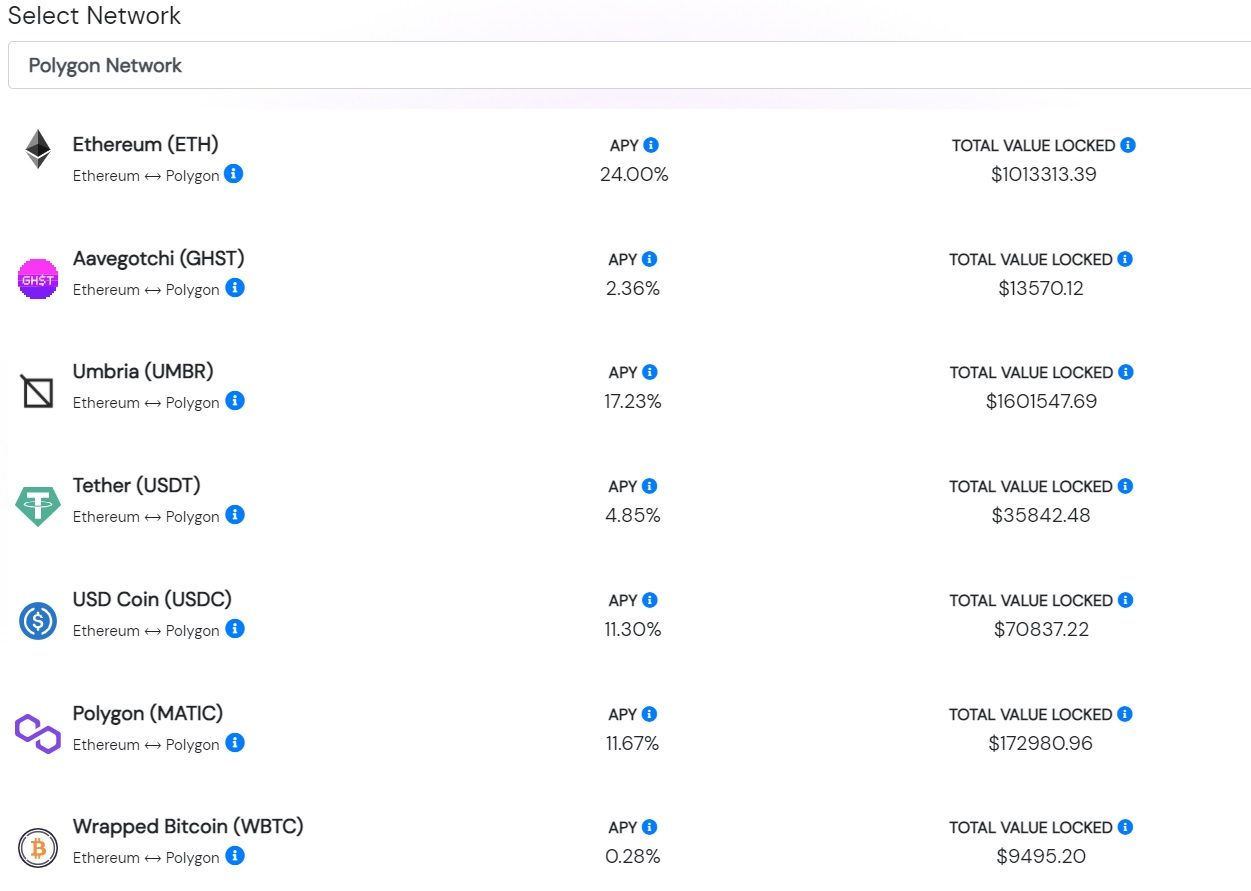Click the $13570.12 locked value

point(1041,289)
